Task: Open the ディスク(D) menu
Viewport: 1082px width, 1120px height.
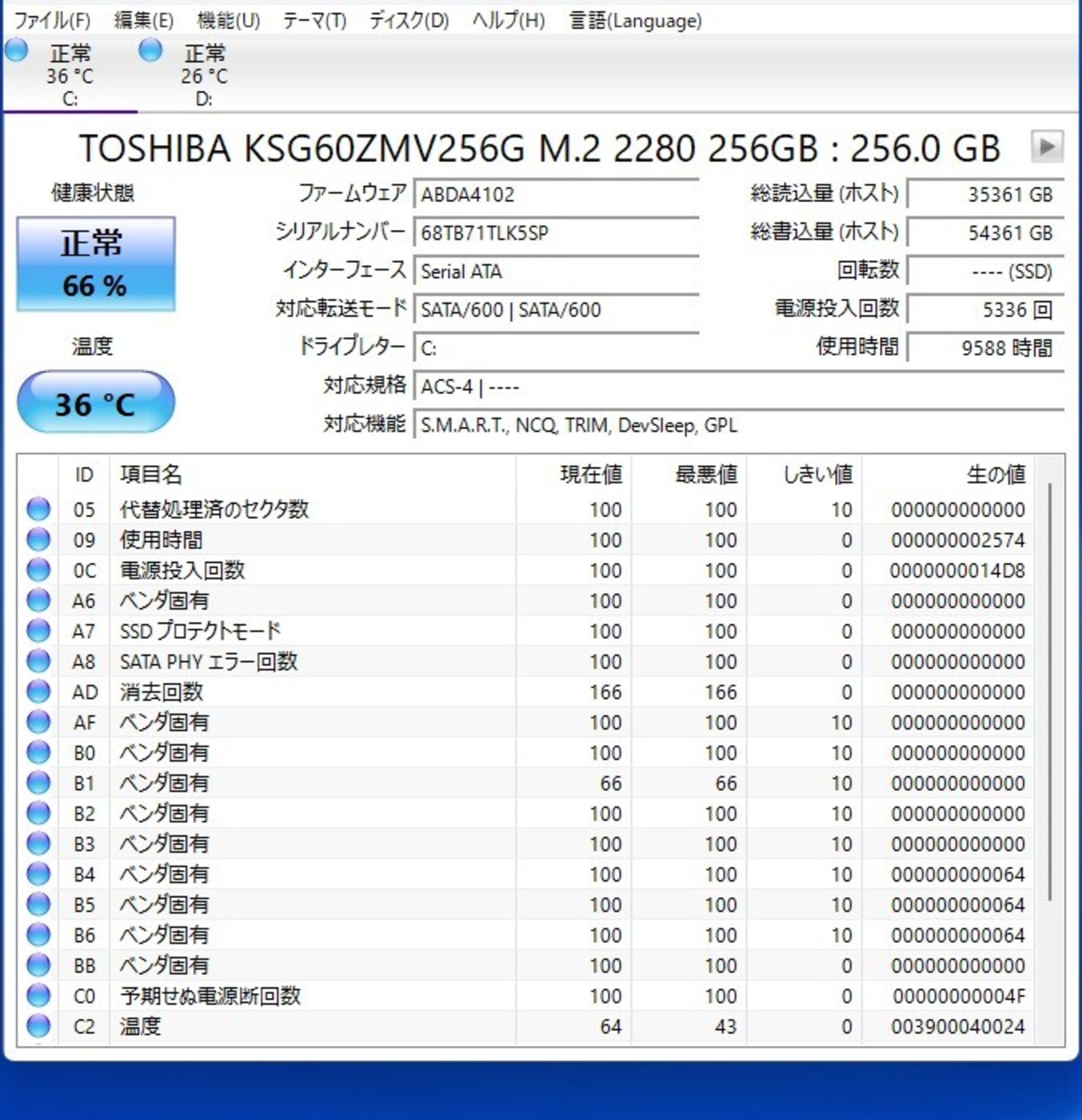Action: pyautogui.click(x=408, y=19)
